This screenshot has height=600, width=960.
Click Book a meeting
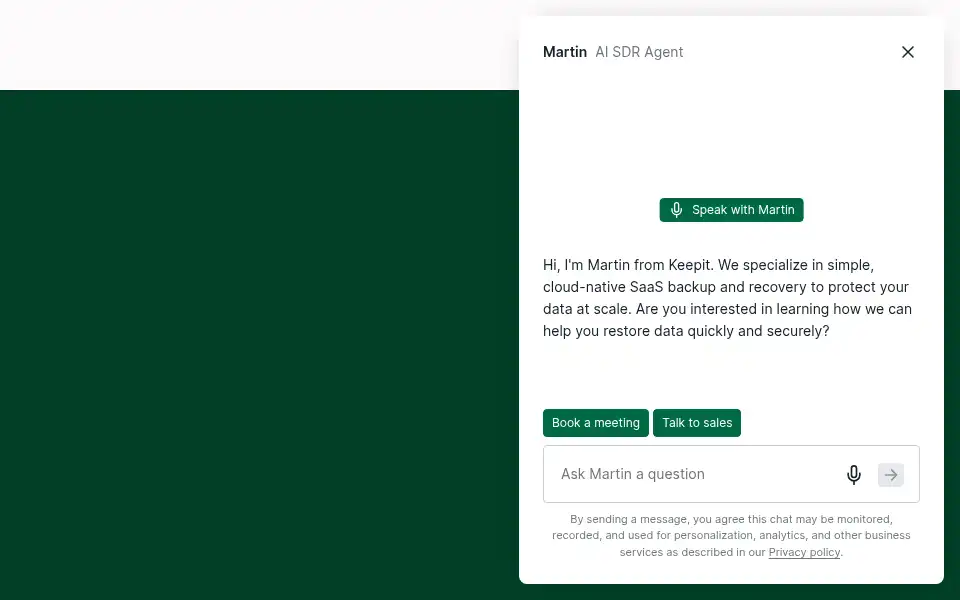[595, 423]
